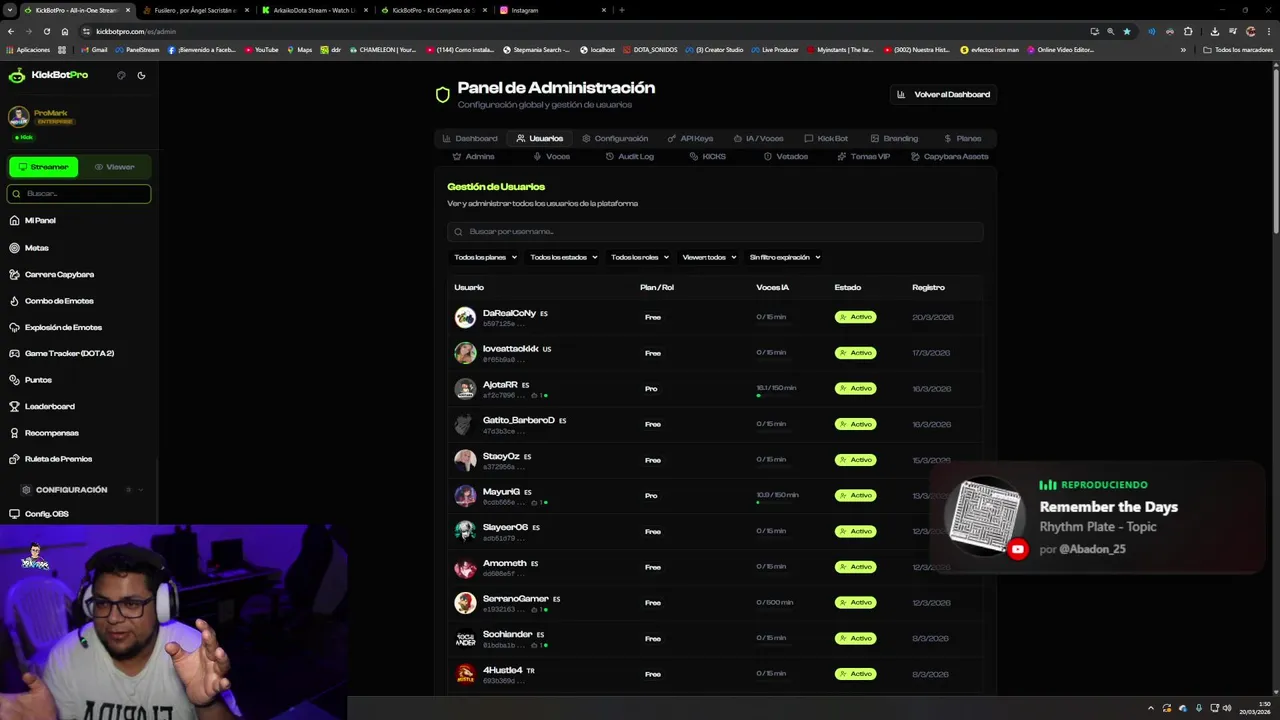Image resolution: width=1280 pixels, height=720 pixels.
Task: Switch to Viewer mode
Action: (x=114, y=167)
